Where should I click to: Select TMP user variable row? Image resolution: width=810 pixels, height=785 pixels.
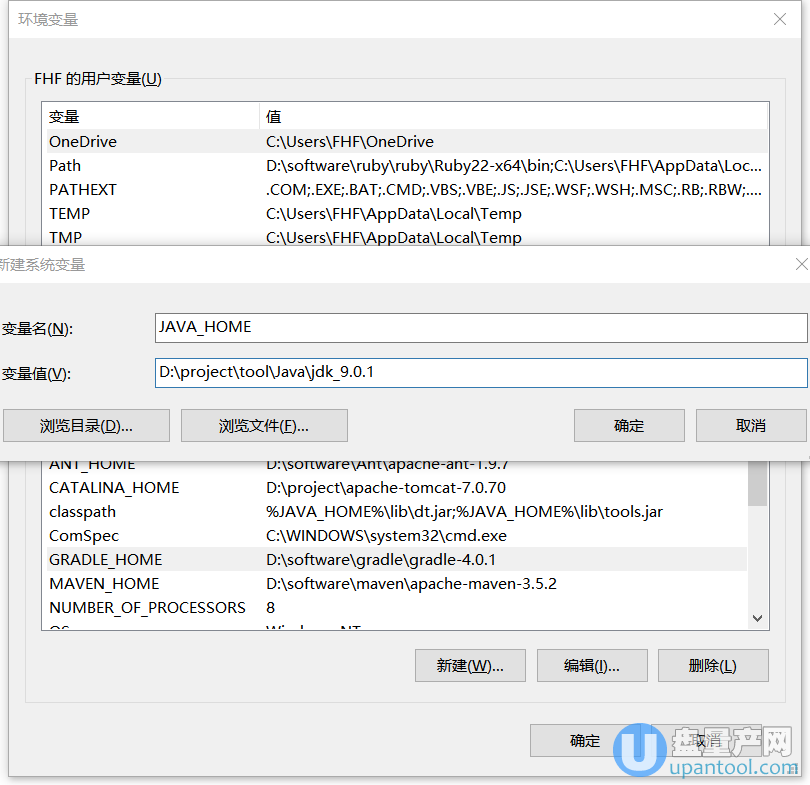406,237
